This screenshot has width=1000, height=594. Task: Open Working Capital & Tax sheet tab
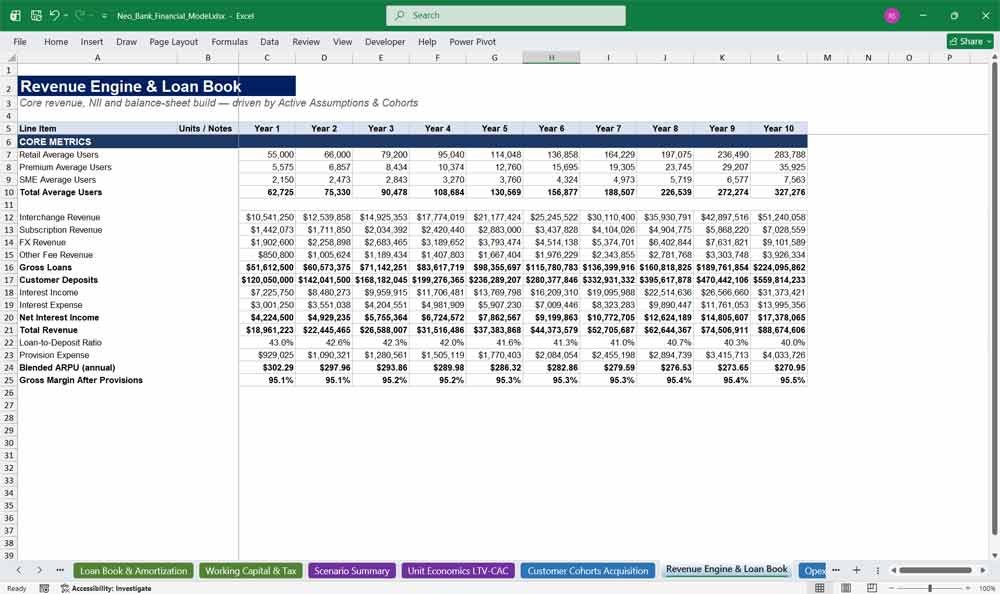point(251,570)
